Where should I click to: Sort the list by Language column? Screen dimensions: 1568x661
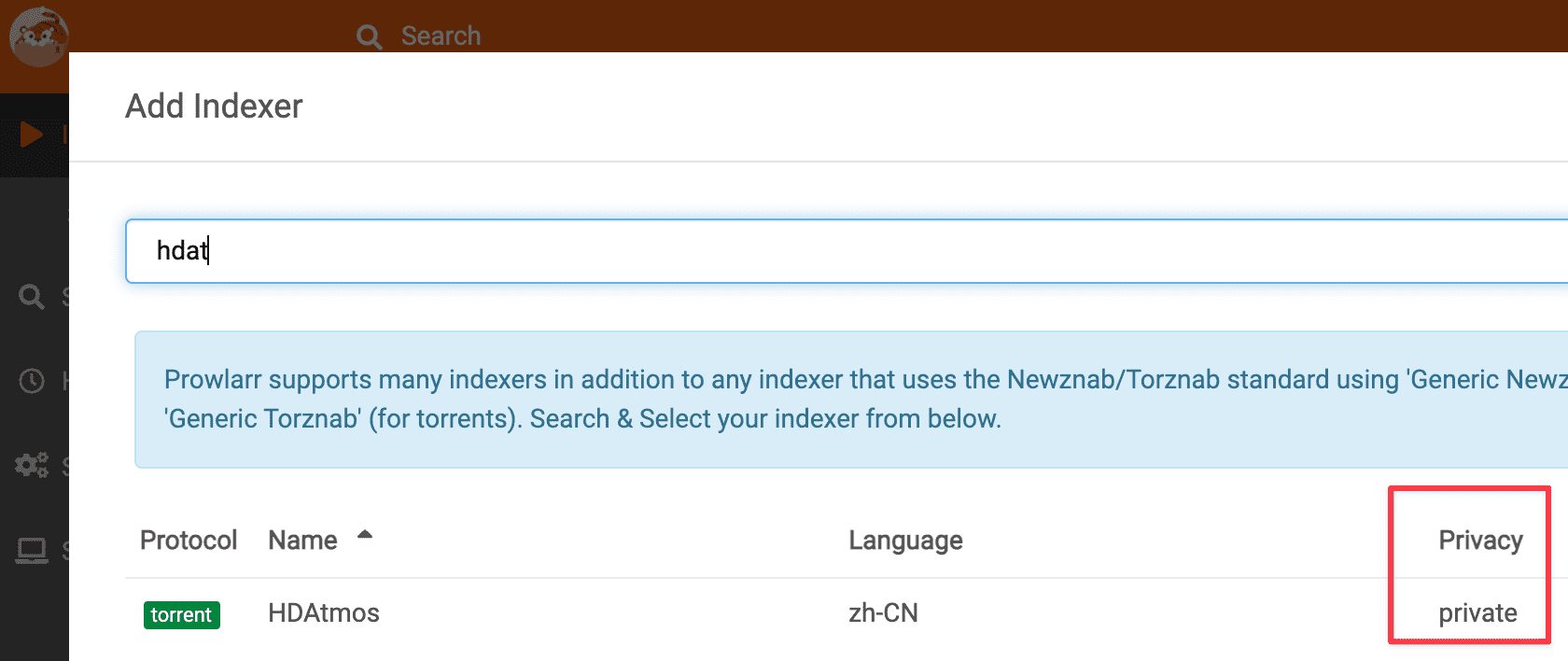[905, 541]
